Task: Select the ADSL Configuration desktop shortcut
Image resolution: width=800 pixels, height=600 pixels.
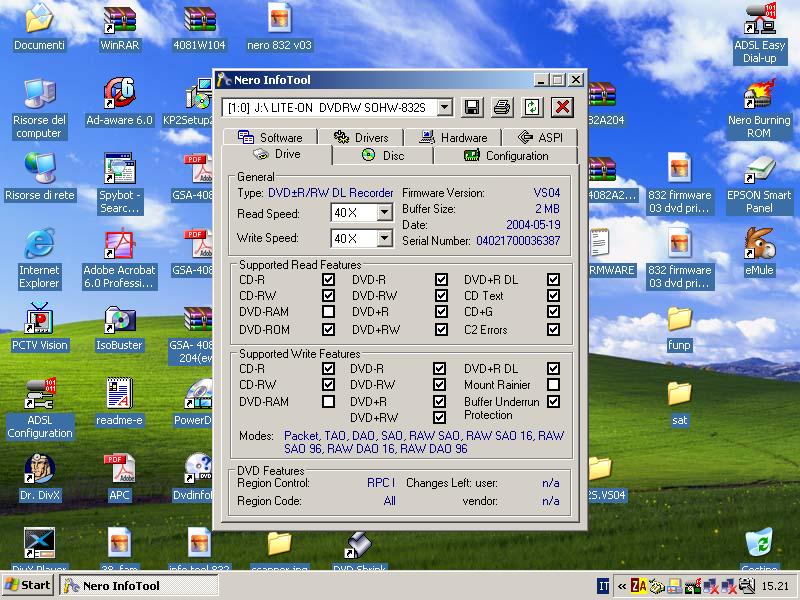Action: click(39, 408)
